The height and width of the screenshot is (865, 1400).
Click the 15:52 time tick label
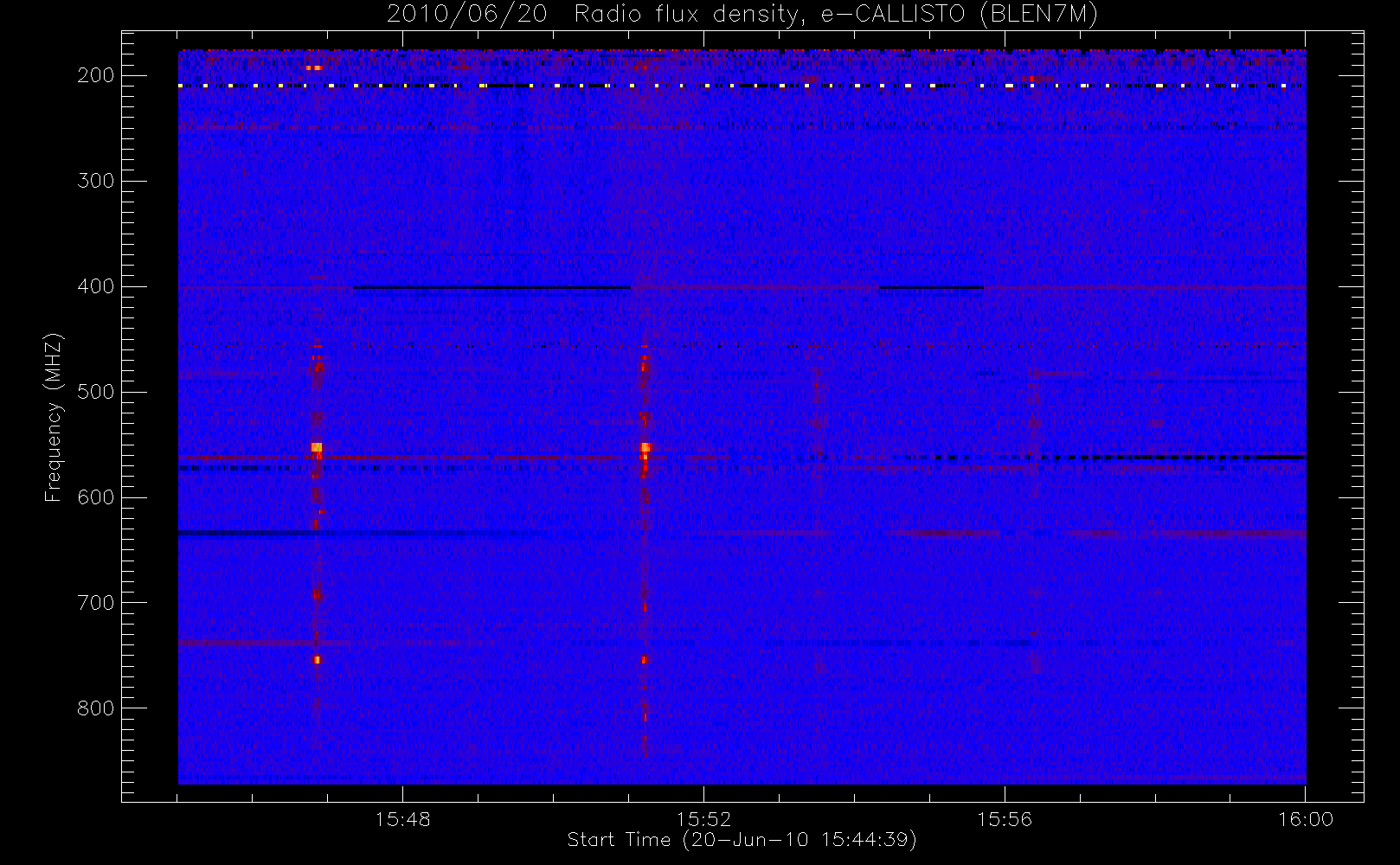tap(703, 819)
